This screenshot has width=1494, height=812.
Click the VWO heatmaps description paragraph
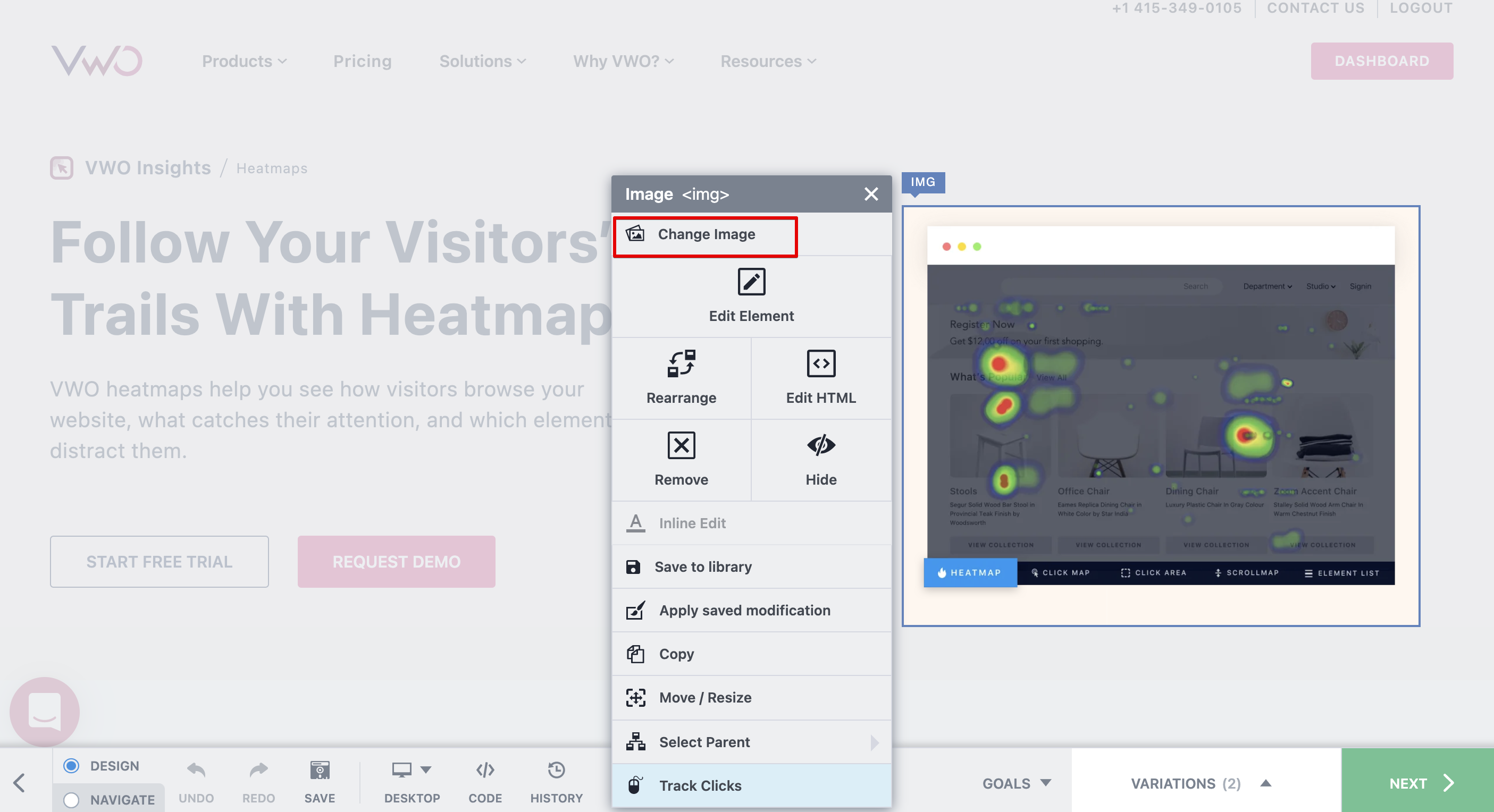[331, 420]
